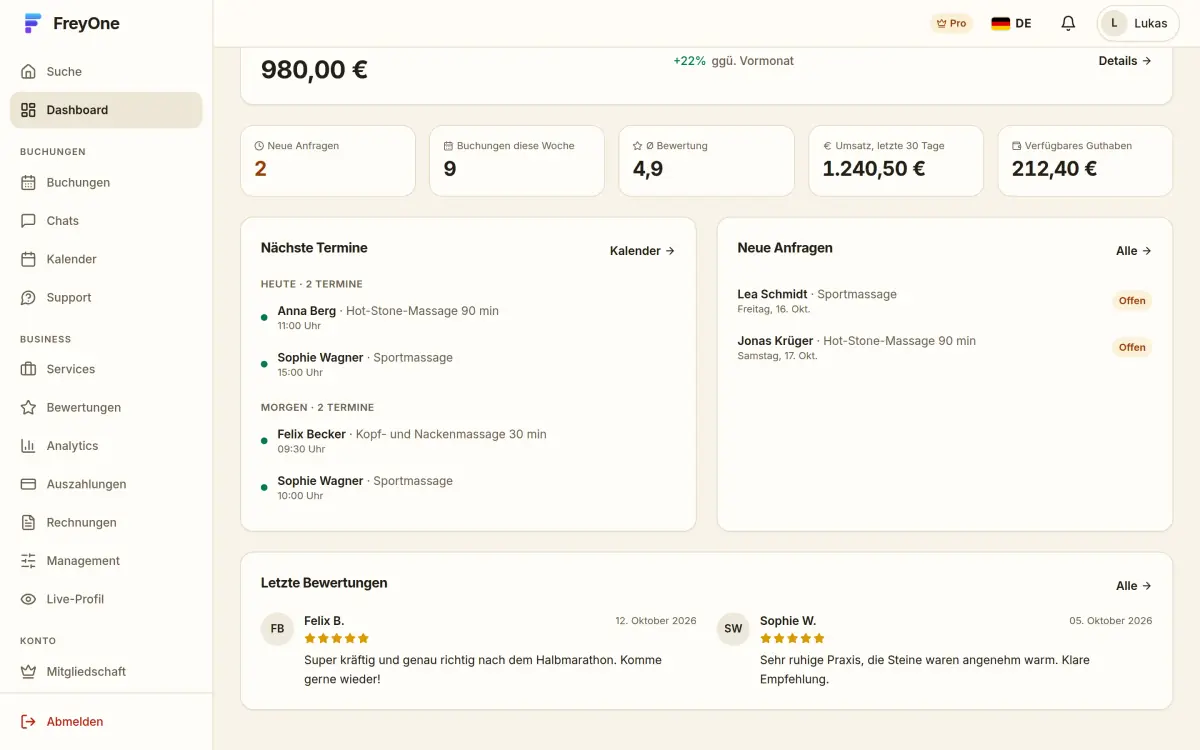
Task: Open Anna Berg Hot-Stone-Massage appointment
Action: pyautogui.click(x=468, y=318)
